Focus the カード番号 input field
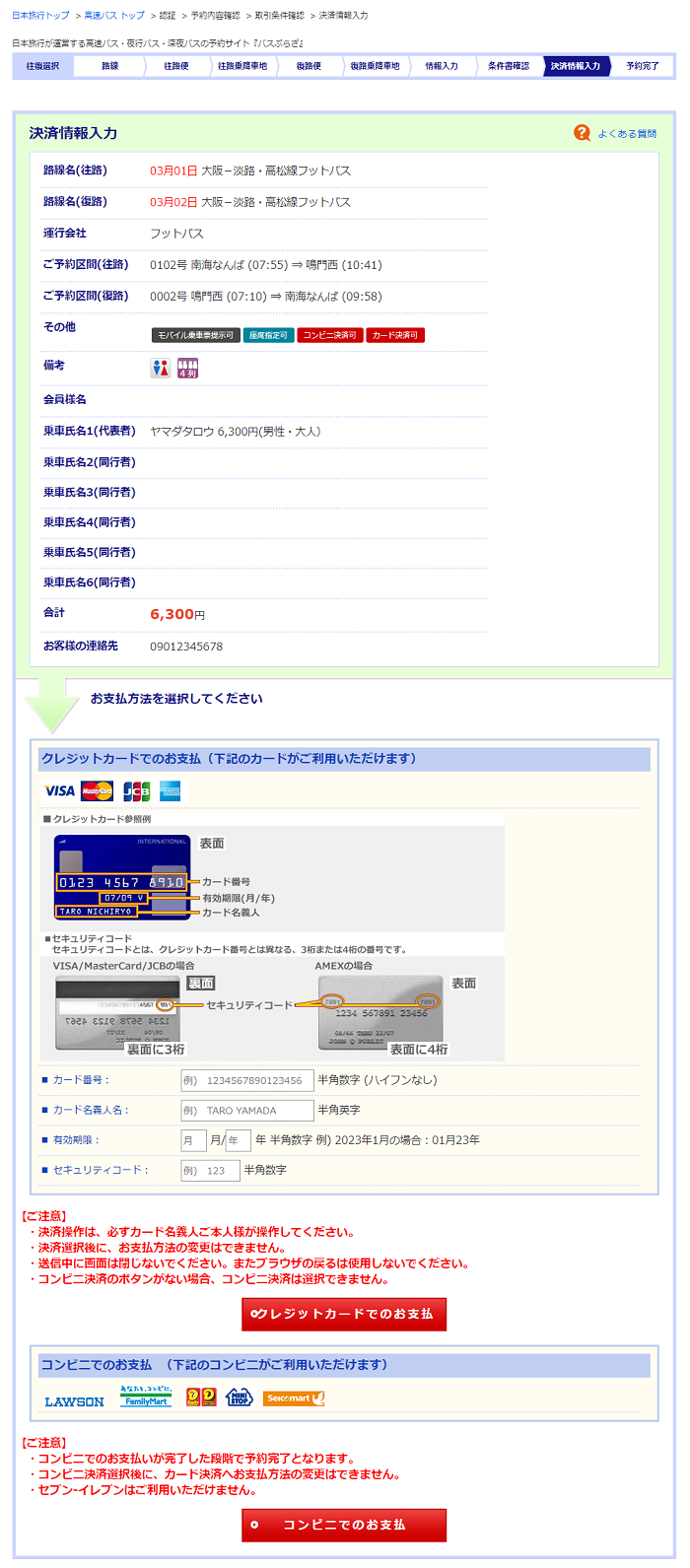 pos(246,1080)
